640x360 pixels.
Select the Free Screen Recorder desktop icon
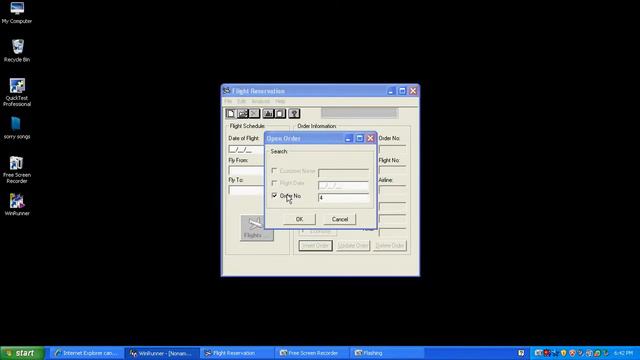(17, 169)
